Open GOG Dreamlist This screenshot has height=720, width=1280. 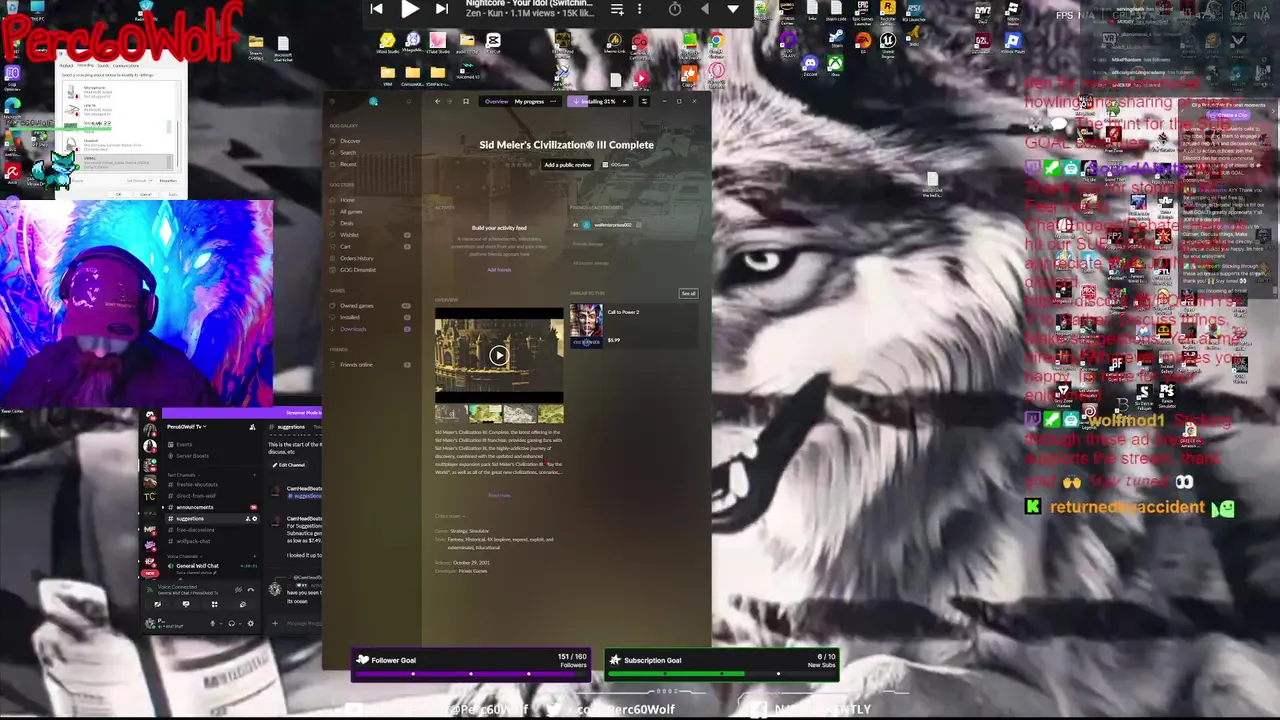click(357, 270)
